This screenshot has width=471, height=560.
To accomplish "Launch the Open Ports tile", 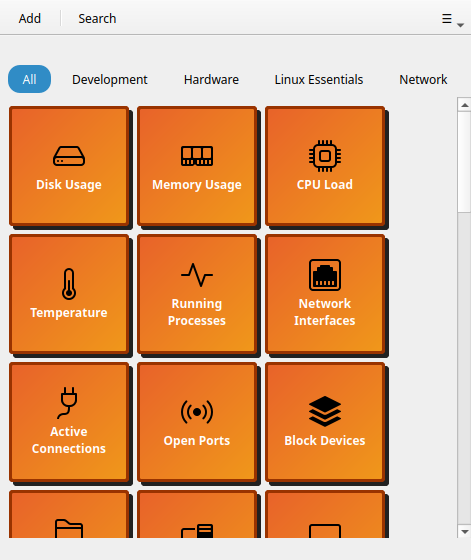I will click(197, 422).
